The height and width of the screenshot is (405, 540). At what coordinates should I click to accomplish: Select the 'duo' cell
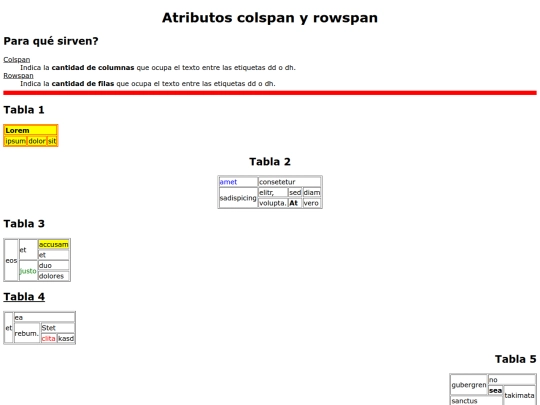click(x=54, y=266)
